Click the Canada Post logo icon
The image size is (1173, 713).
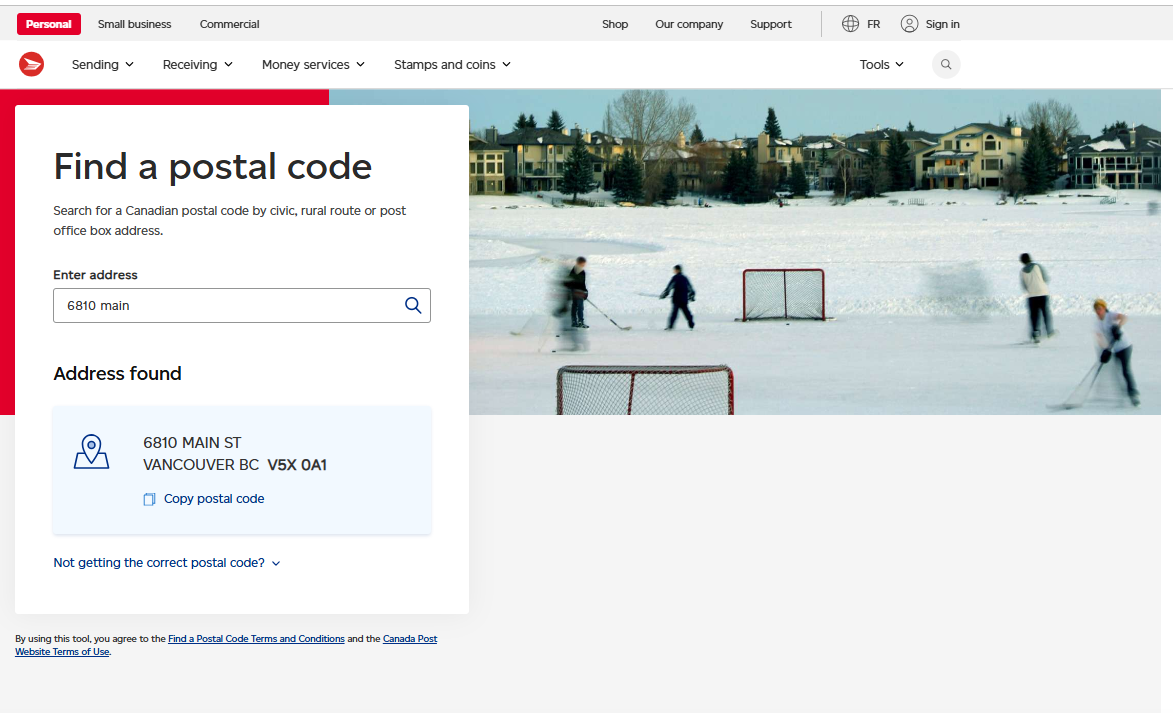coord(31,64)
